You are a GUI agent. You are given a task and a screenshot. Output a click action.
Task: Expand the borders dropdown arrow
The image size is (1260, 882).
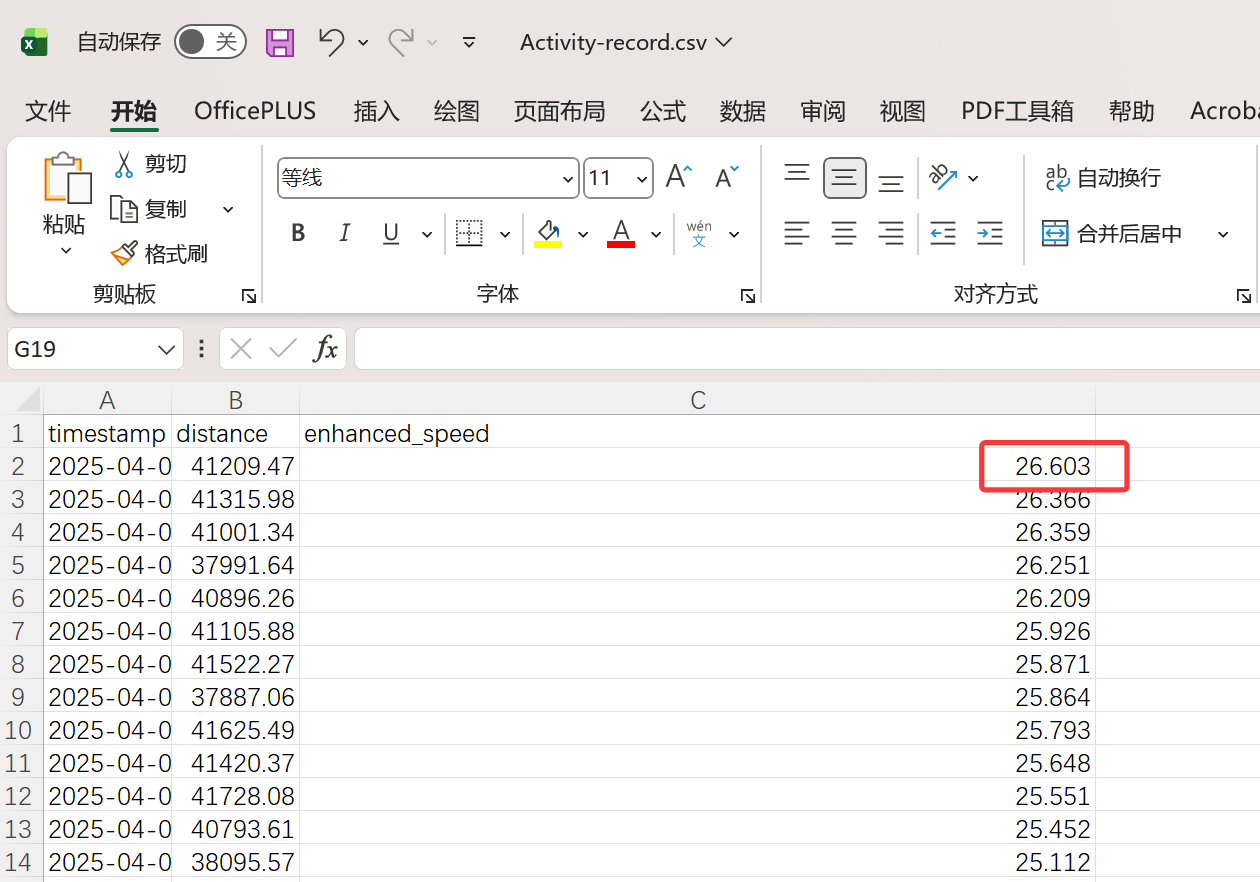(505, 234)
